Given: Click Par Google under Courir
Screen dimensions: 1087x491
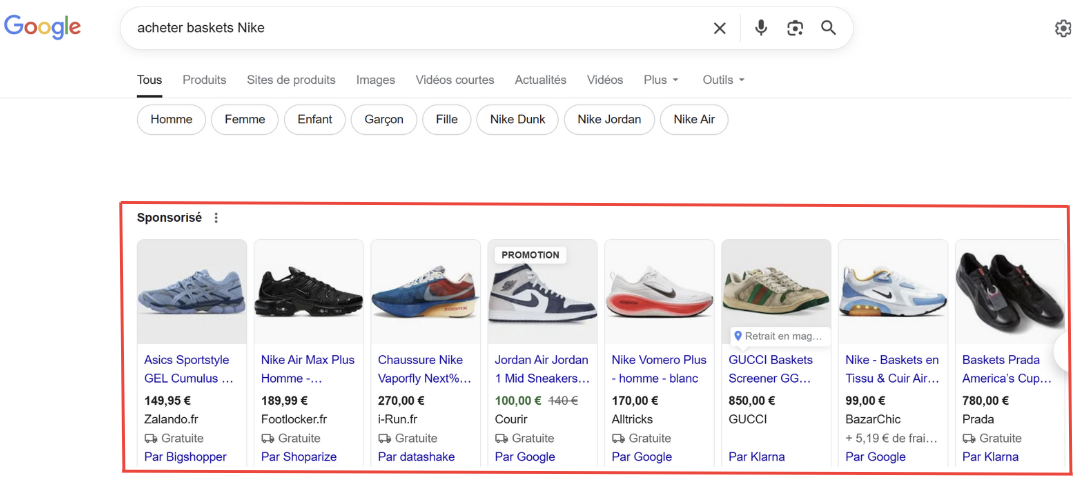Looking at the screenshot, I should tap(525, 456).
